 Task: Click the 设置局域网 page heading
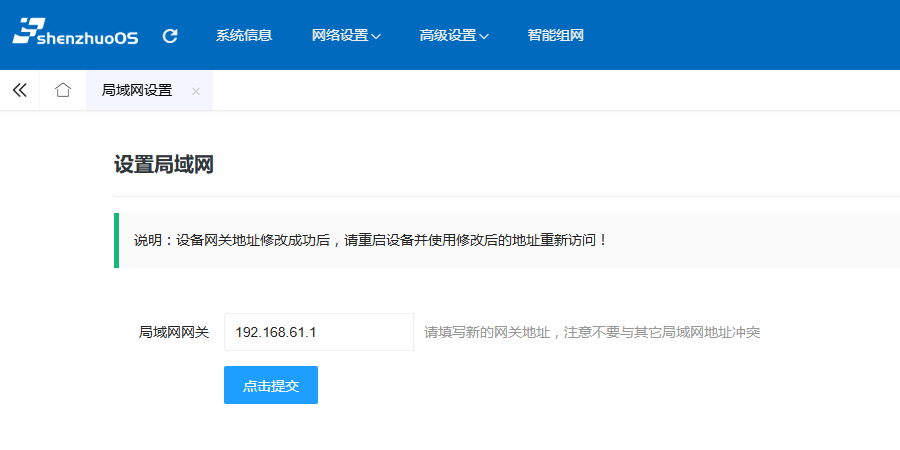point(163,165)
